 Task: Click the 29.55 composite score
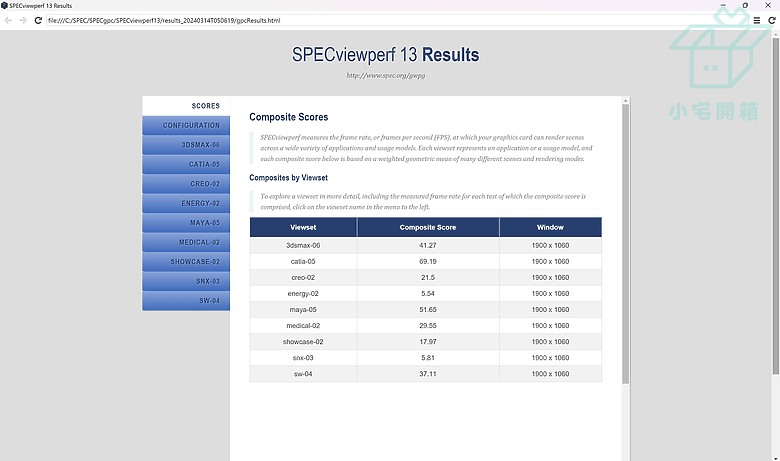(x=428, y=326)
